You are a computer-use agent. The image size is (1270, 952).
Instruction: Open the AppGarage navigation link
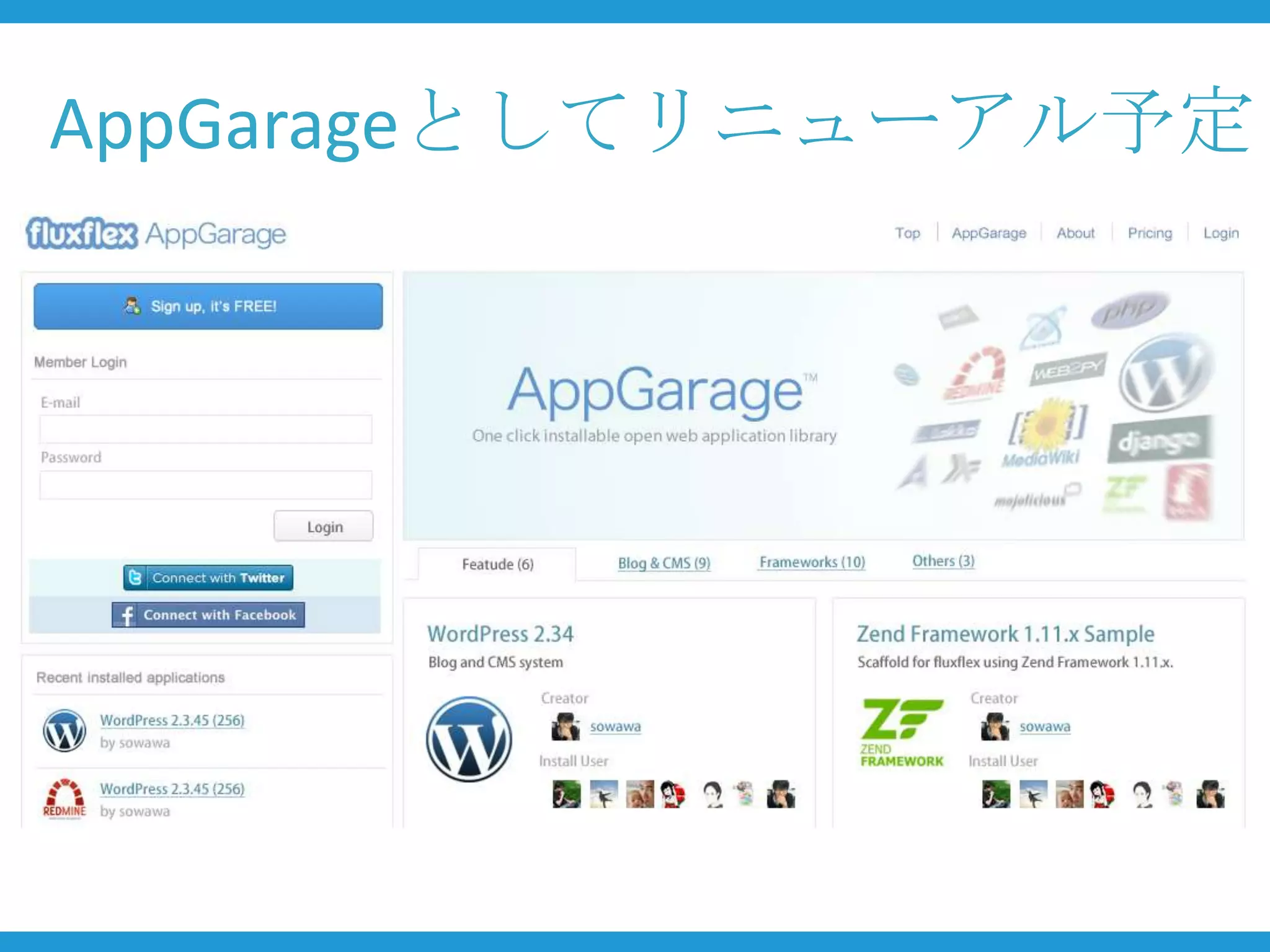point(989,233)
